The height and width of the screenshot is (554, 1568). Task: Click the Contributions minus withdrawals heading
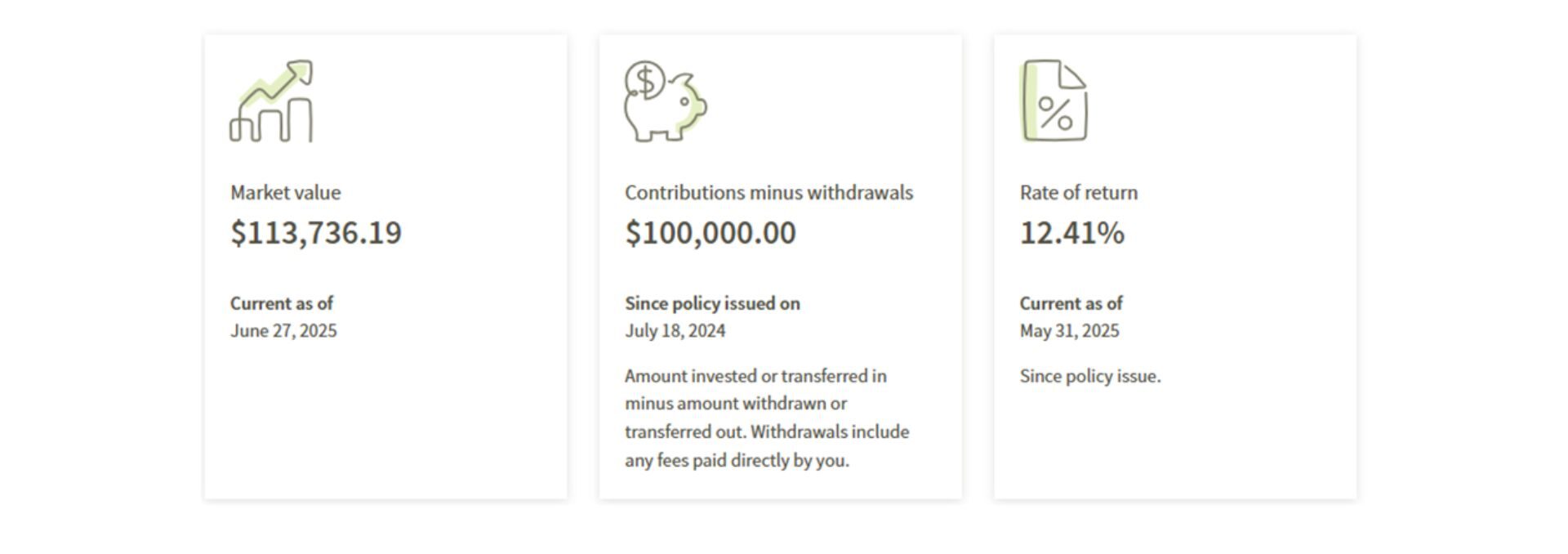tap(769, 193)
